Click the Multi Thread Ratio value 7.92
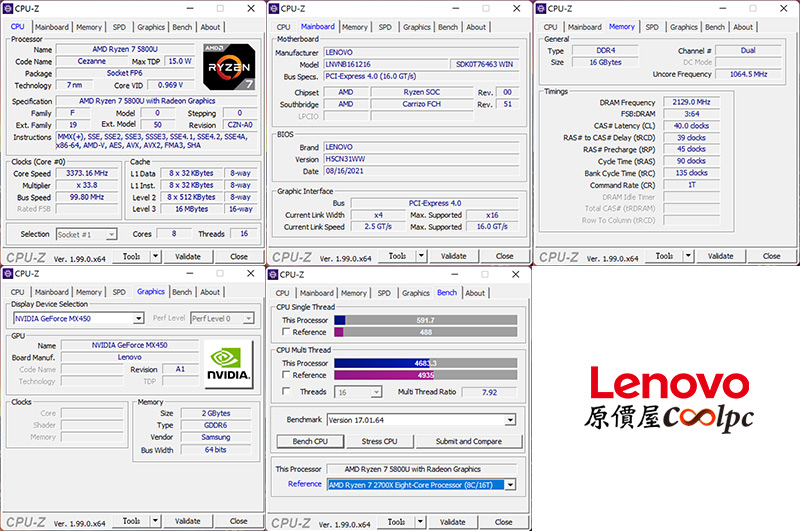 tap(489, 392)
